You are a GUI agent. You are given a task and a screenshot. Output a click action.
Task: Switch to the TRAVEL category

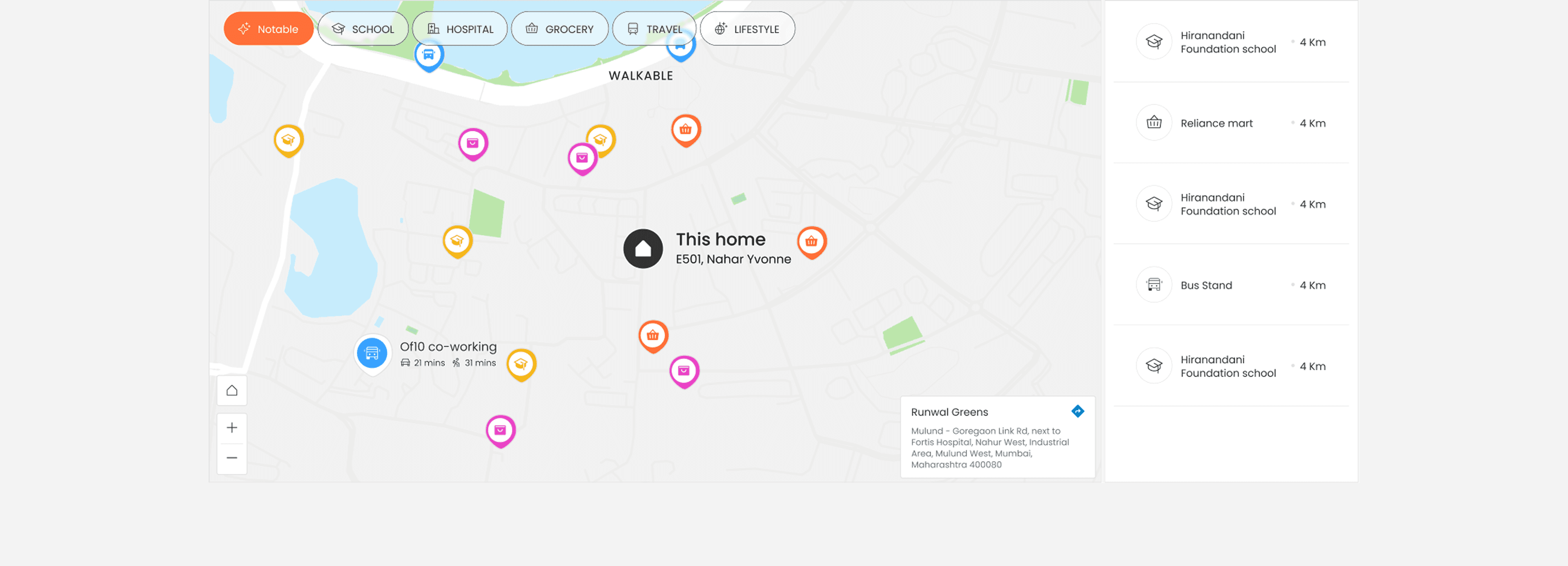pyautogui.click(x=654, y=29)
